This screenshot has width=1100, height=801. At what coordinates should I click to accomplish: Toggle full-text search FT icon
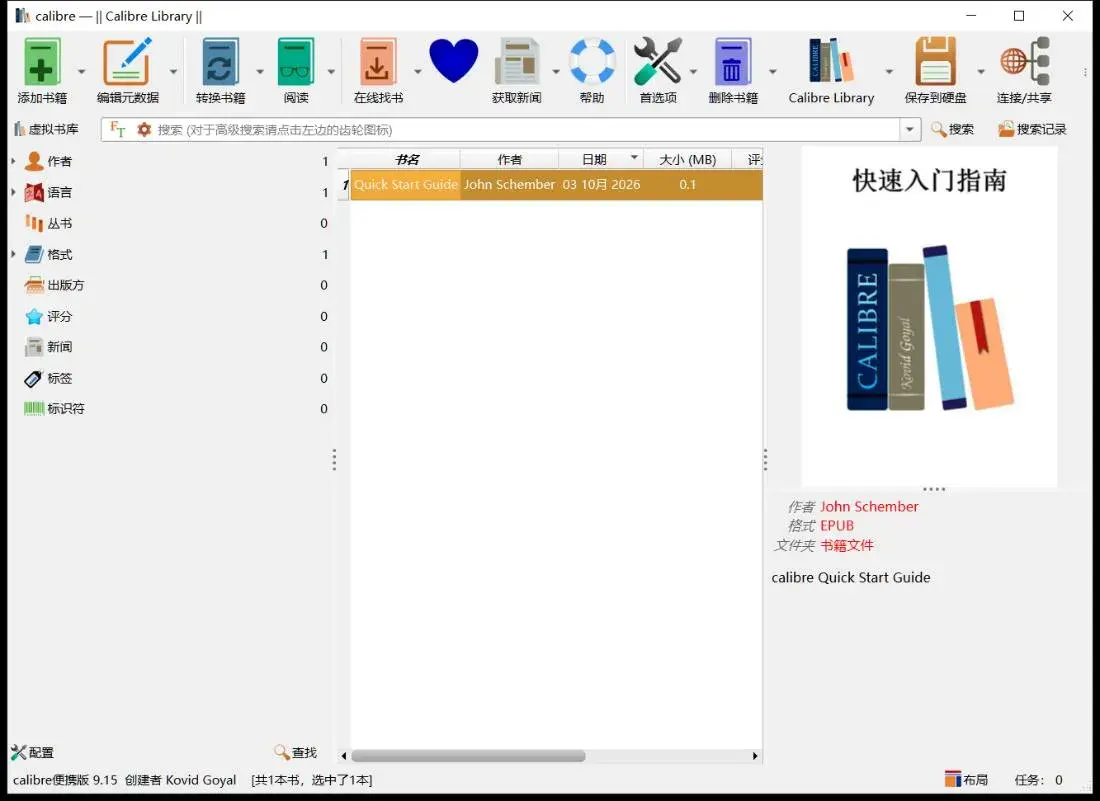[x=117, y=130]
